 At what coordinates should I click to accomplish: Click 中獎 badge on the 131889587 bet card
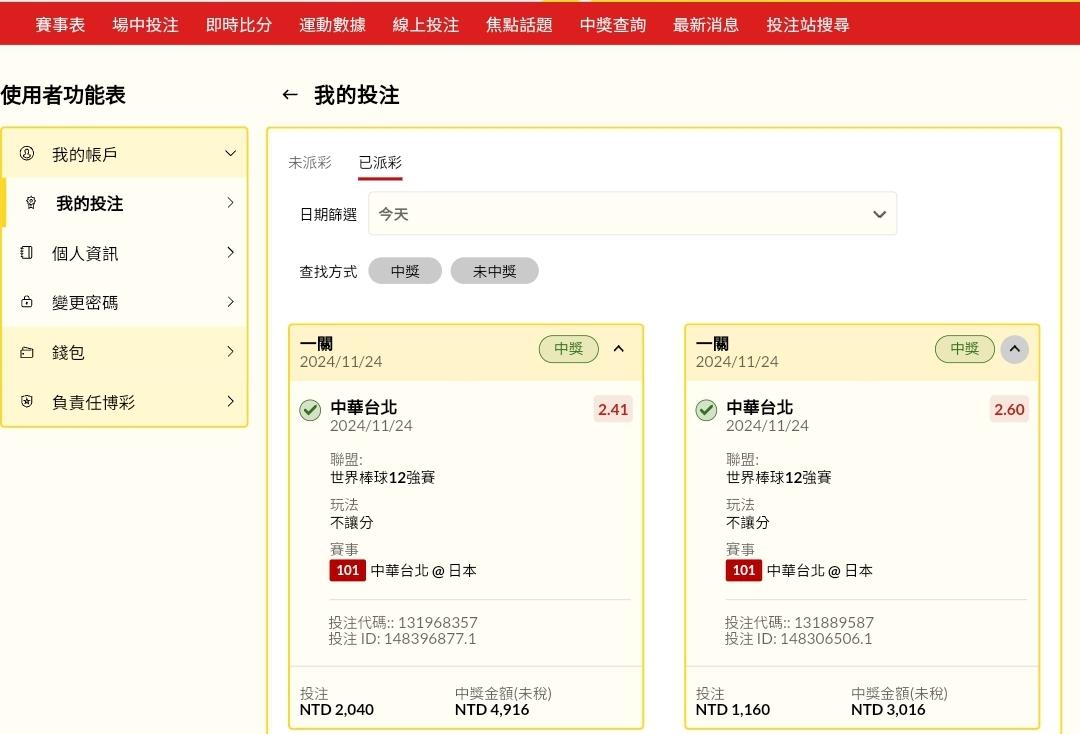[x=965, y=348]
